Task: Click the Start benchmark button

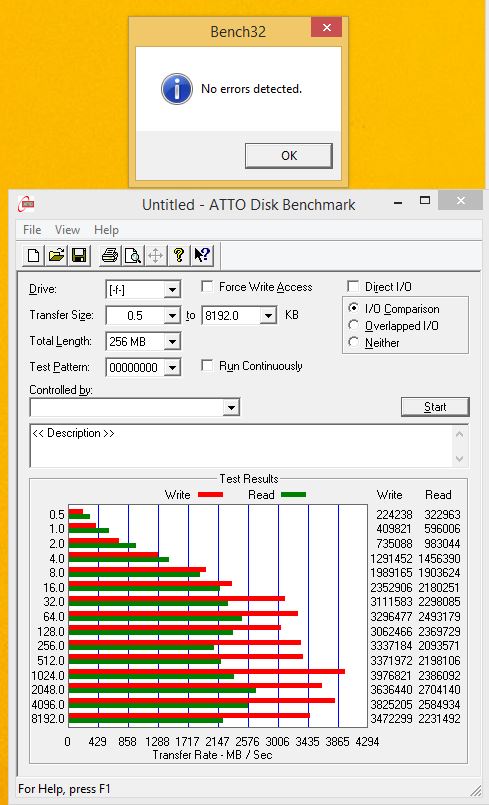Action: coord(435,407)
